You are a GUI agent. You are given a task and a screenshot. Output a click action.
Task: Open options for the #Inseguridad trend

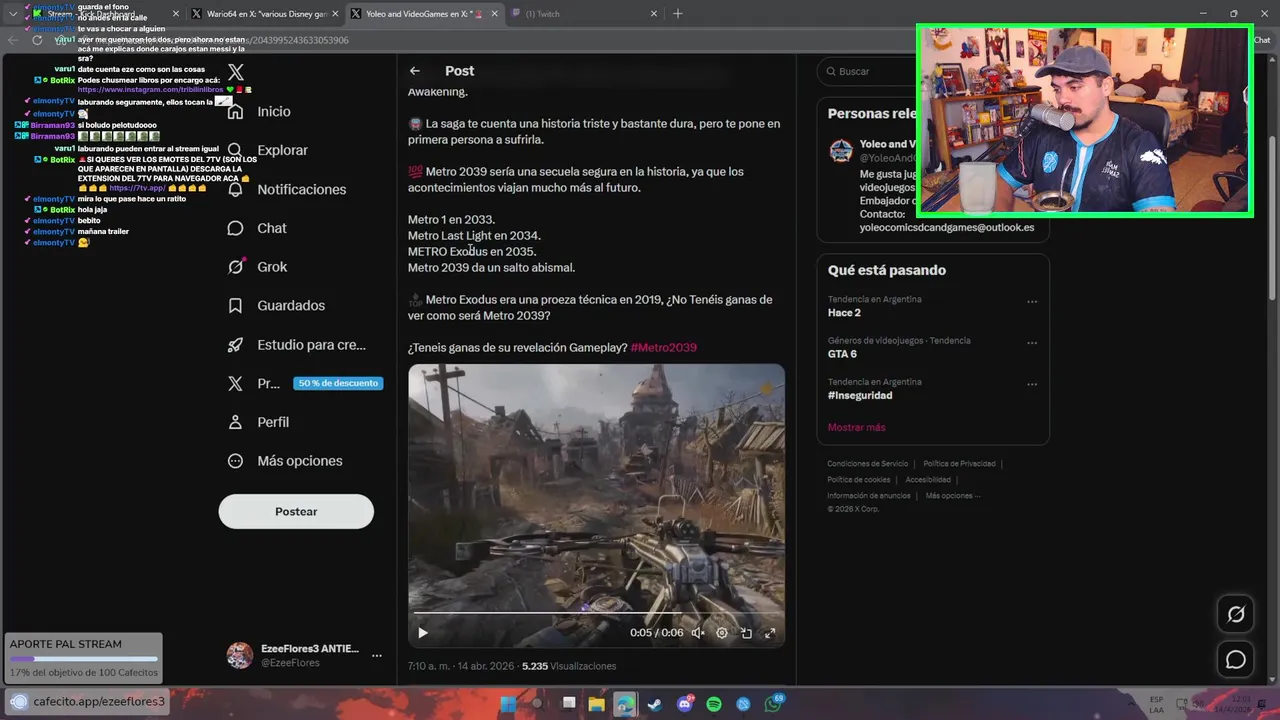[x=1032, y=384]
